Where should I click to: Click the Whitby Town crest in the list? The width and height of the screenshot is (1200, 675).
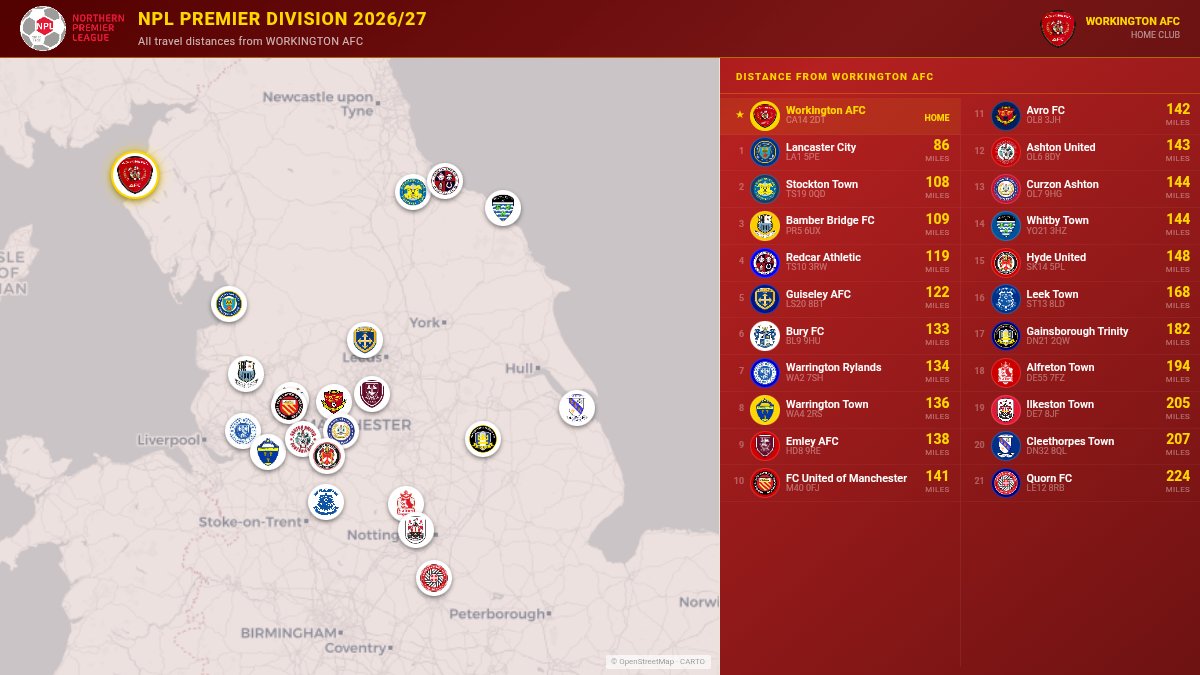coord(1006,226)
